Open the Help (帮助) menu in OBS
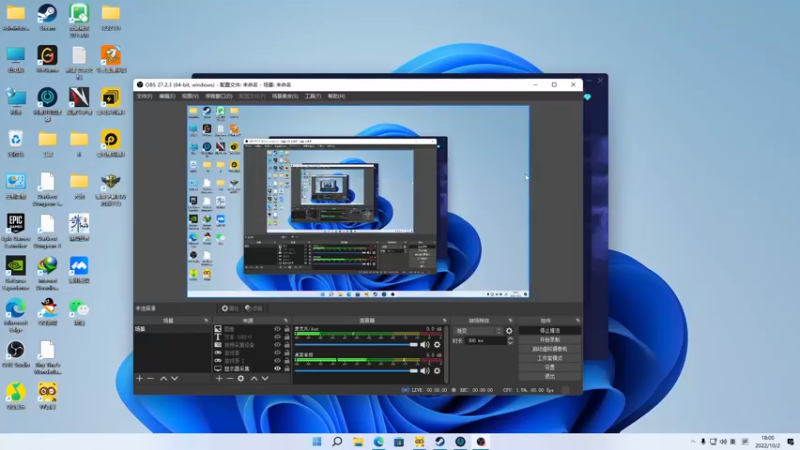Viewport: 800px width, 450px height. tap(336, 96)
